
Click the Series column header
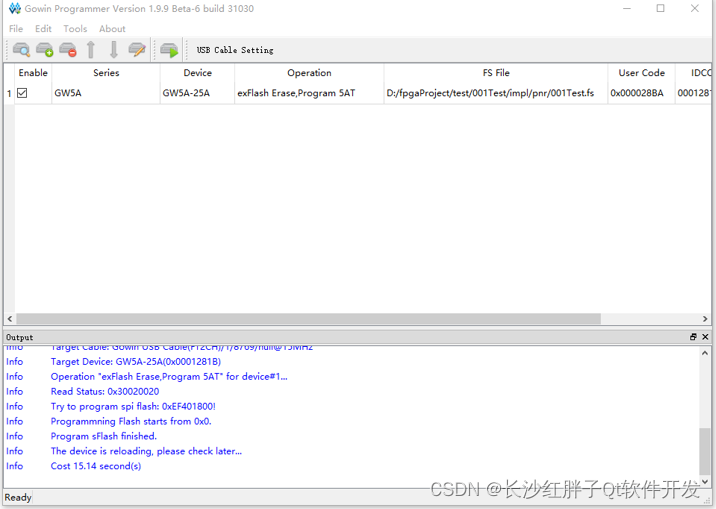[106, 73]
